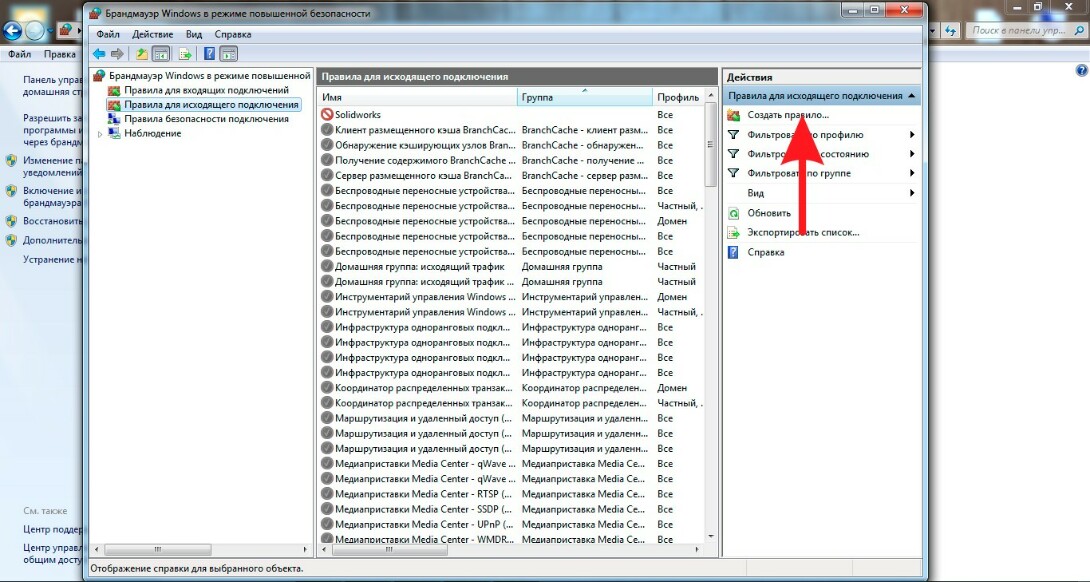Viewport: 1090px width, 582px height.
Task: Select Правила для исходящего подключения tree item
Action: click(211, 105)
